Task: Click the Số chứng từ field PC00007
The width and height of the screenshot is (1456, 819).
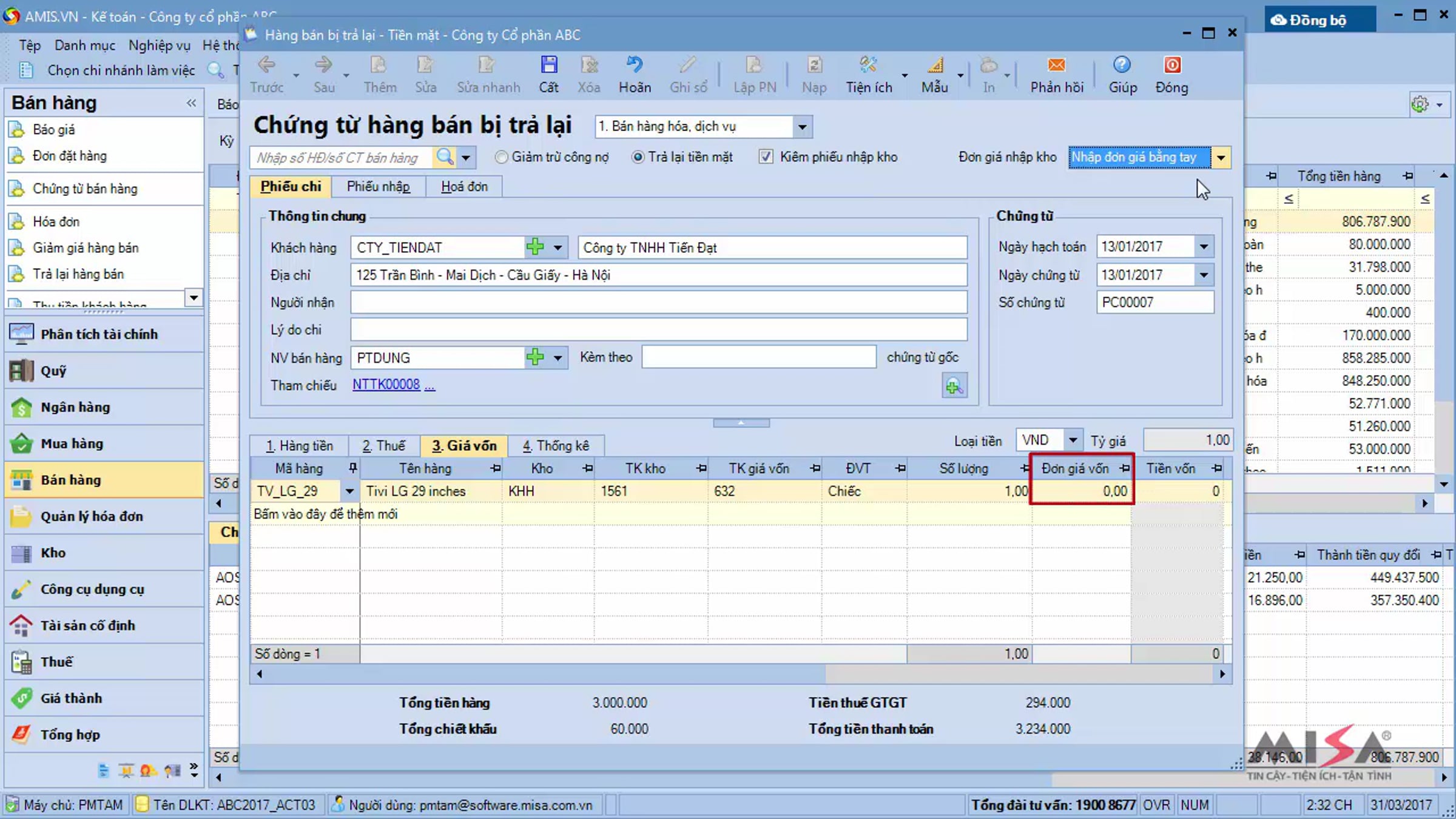Action: [1155, 302]
